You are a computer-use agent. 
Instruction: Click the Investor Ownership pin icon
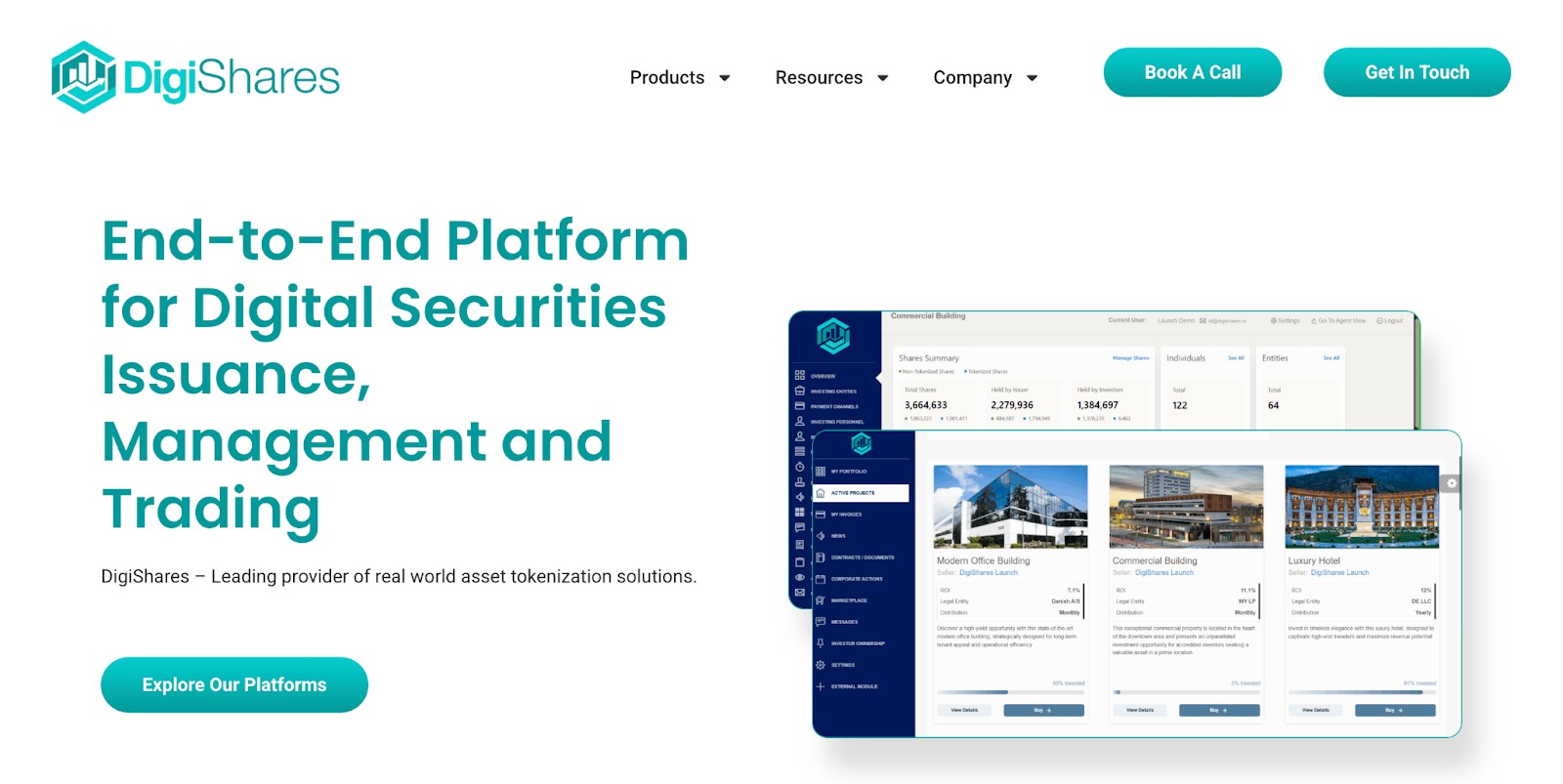(x=821, y=643)
